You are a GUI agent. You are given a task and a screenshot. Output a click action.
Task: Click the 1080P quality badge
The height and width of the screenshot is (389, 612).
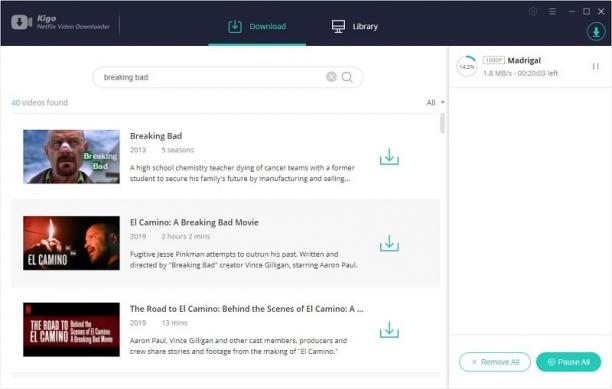coord(494,60)
